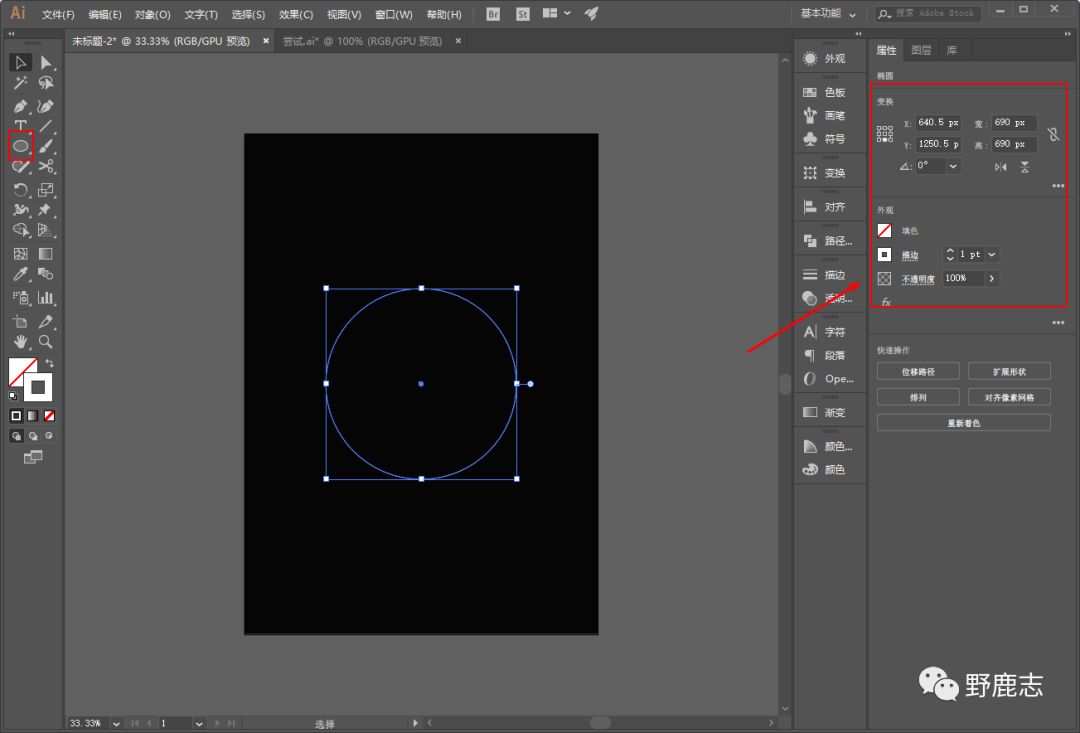Select the Eyedropper tool
The height and width of the screenshot is (733, 1080).
tap(20, 274)
